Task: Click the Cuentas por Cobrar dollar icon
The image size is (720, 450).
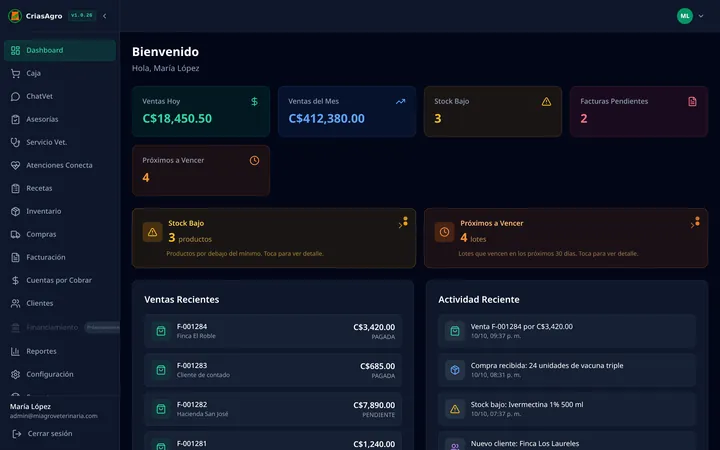Action: [16, 280]
